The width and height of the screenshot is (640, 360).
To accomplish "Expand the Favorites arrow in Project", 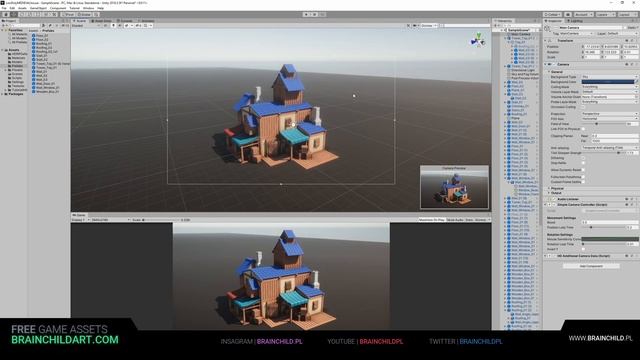I will (2, 30).
